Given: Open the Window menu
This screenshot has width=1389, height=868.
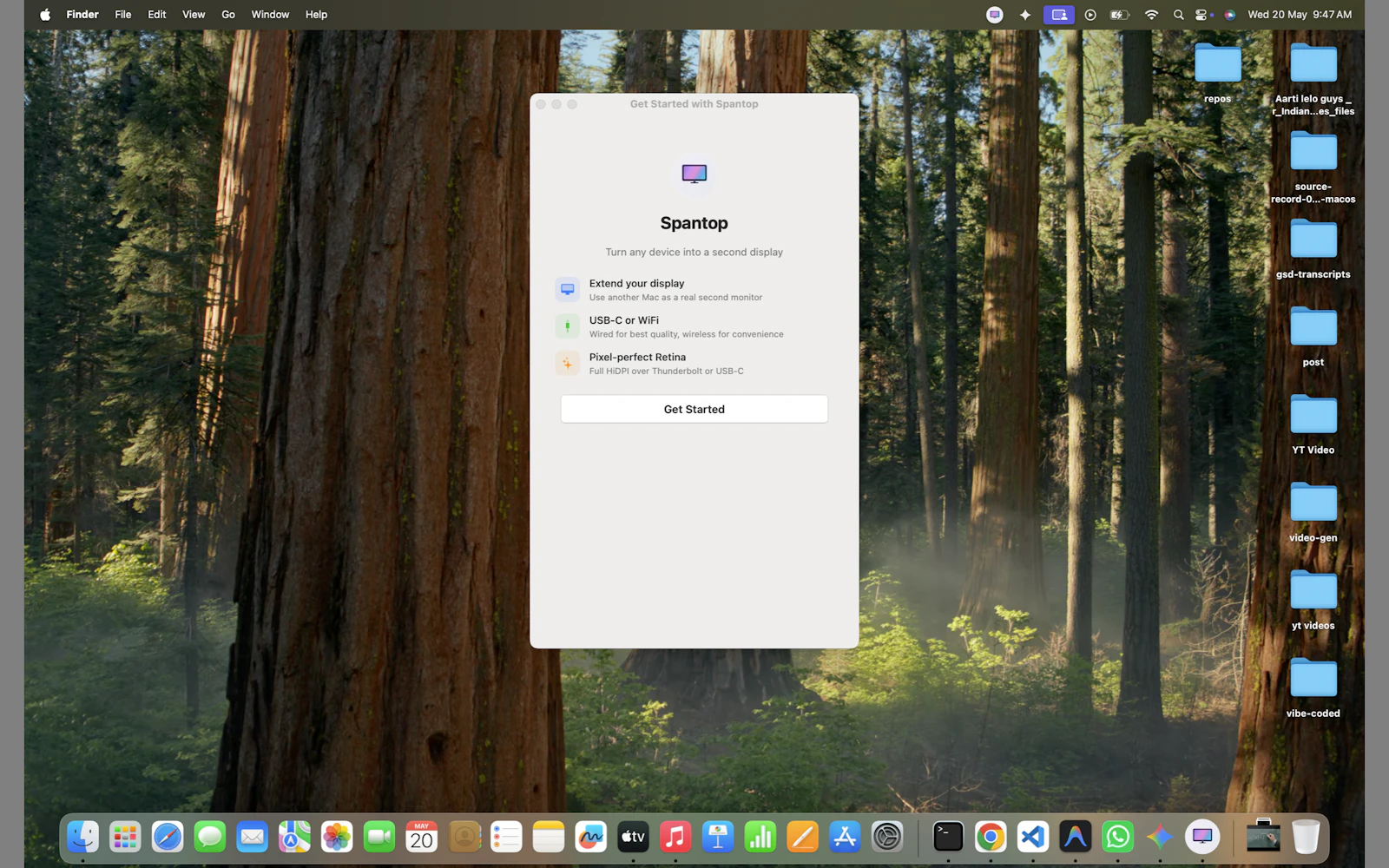Looking at the screenshot, I should pos(270,14).
